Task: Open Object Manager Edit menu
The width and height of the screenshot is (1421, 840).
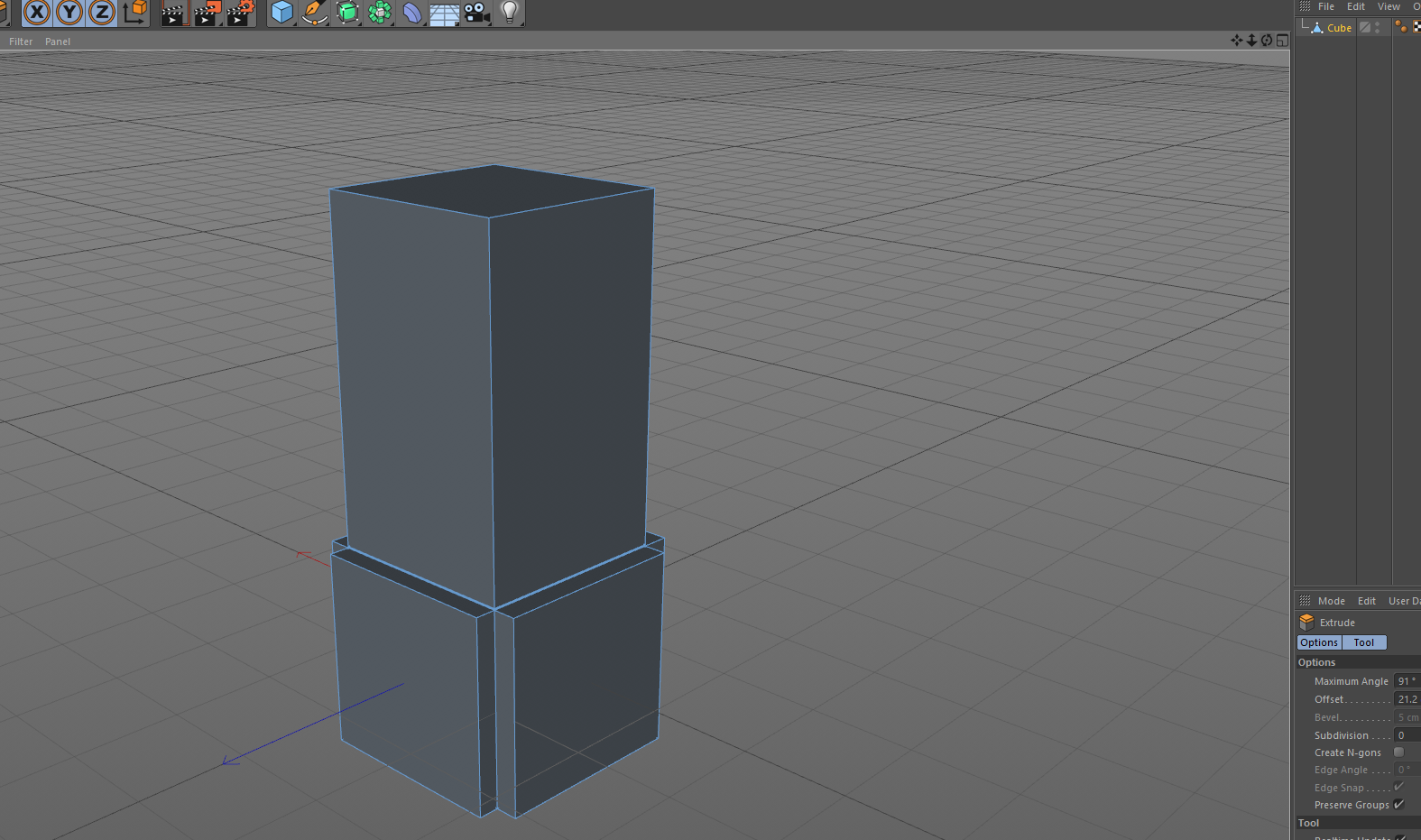Action: 1356,6
